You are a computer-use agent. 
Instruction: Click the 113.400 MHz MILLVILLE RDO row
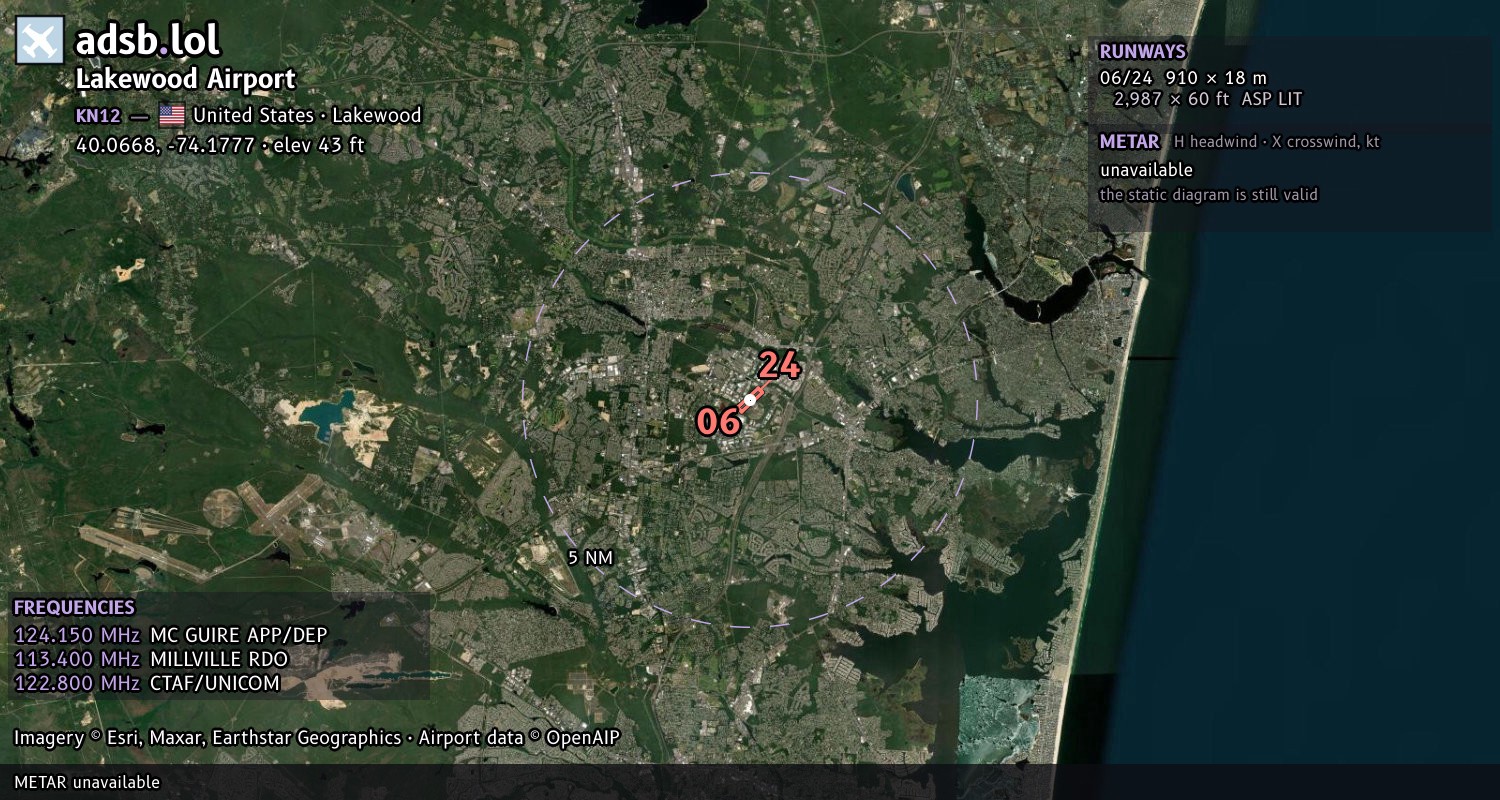pyautogui.click(x=151, y=659)
